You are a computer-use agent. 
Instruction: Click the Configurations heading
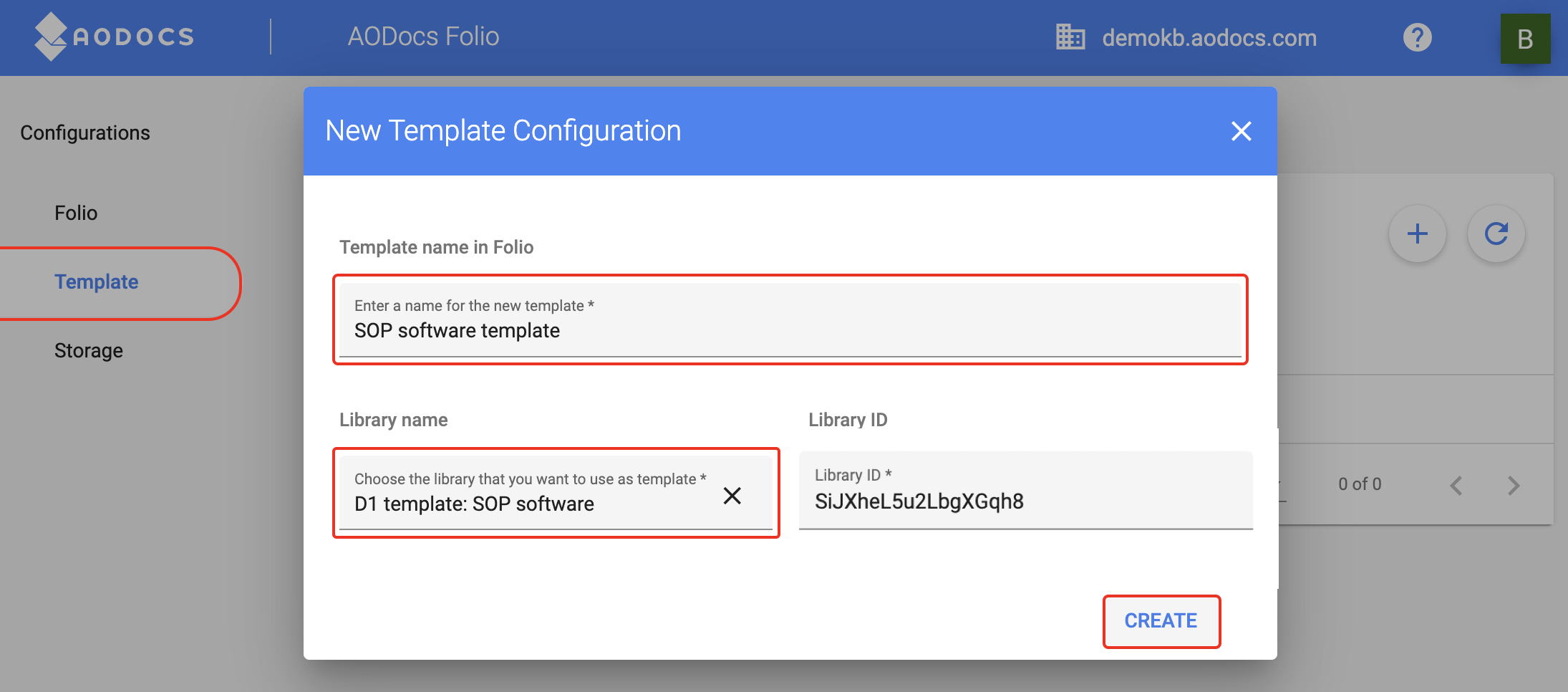coord(86,132)
